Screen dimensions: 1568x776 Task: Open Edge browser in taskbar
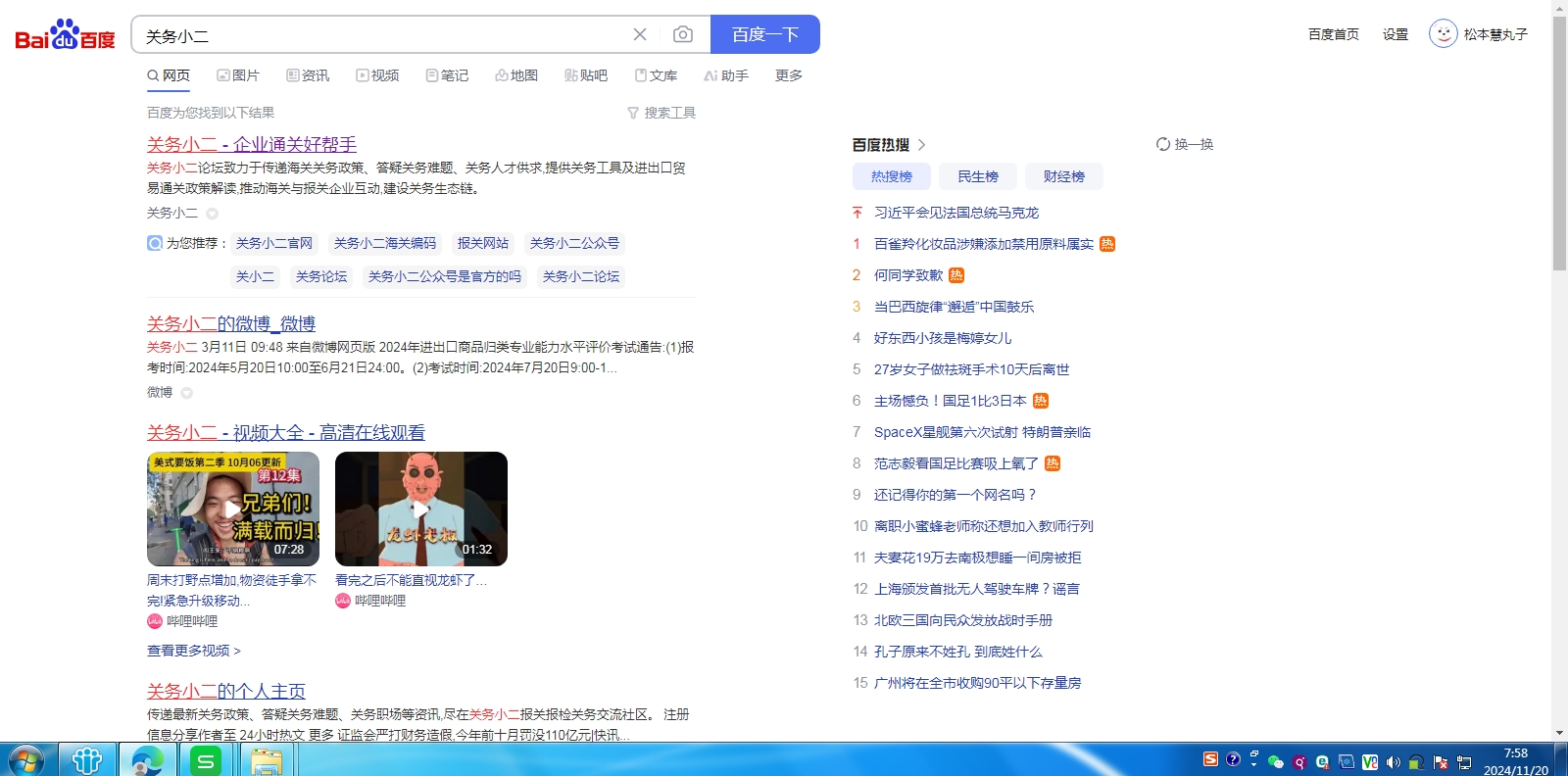coord(148,760)
